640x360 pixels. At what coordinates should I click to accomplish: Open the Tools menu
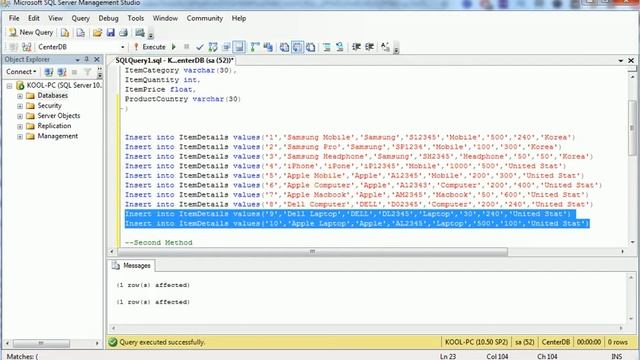pyautogui.click(x=136, y=18)
